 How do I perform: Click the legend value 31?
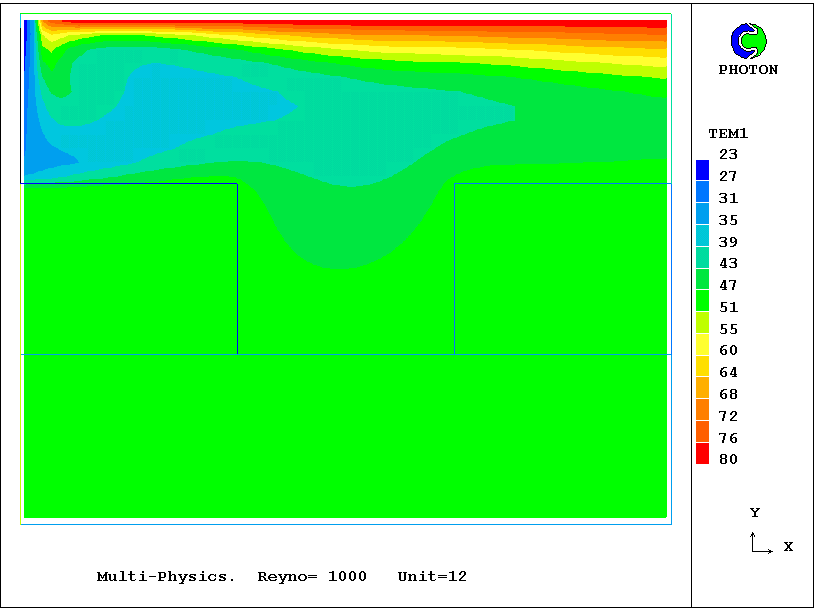point(728,198)
